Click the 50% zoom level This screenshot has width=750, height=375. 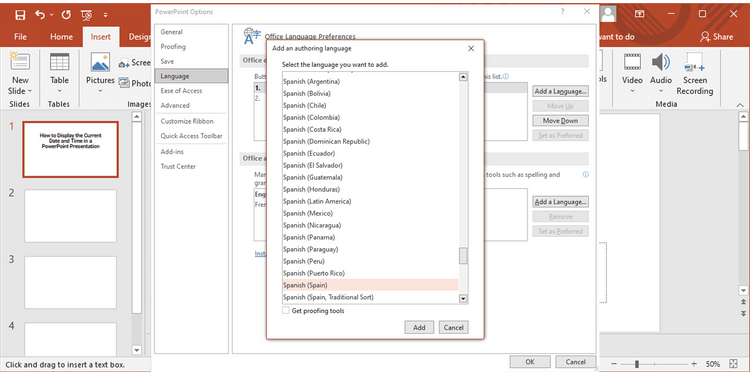[x=713, y=364]
